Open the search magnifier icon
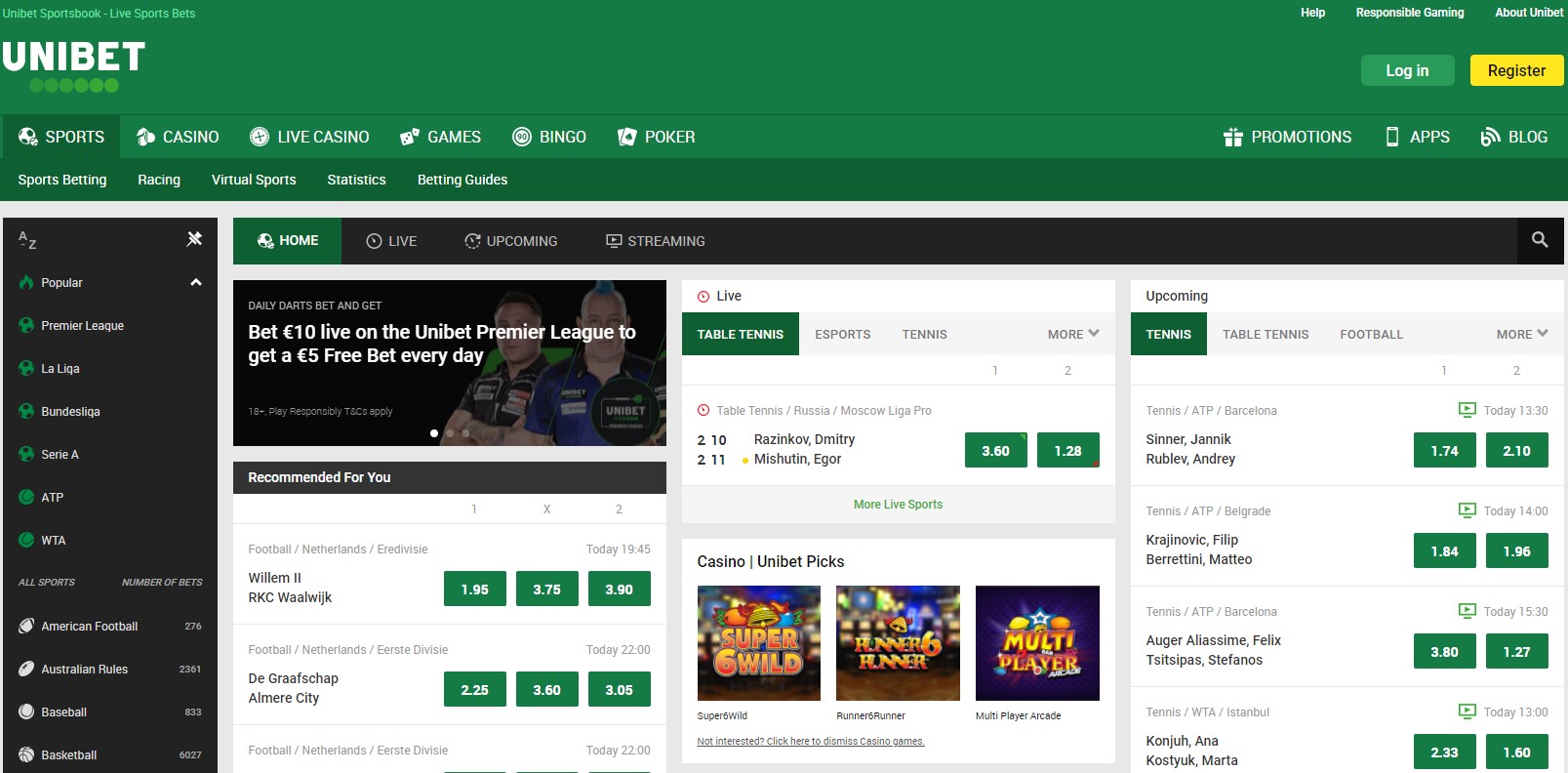The image size is (1568, 773). pyautogui.click(x=1540, y=240)
